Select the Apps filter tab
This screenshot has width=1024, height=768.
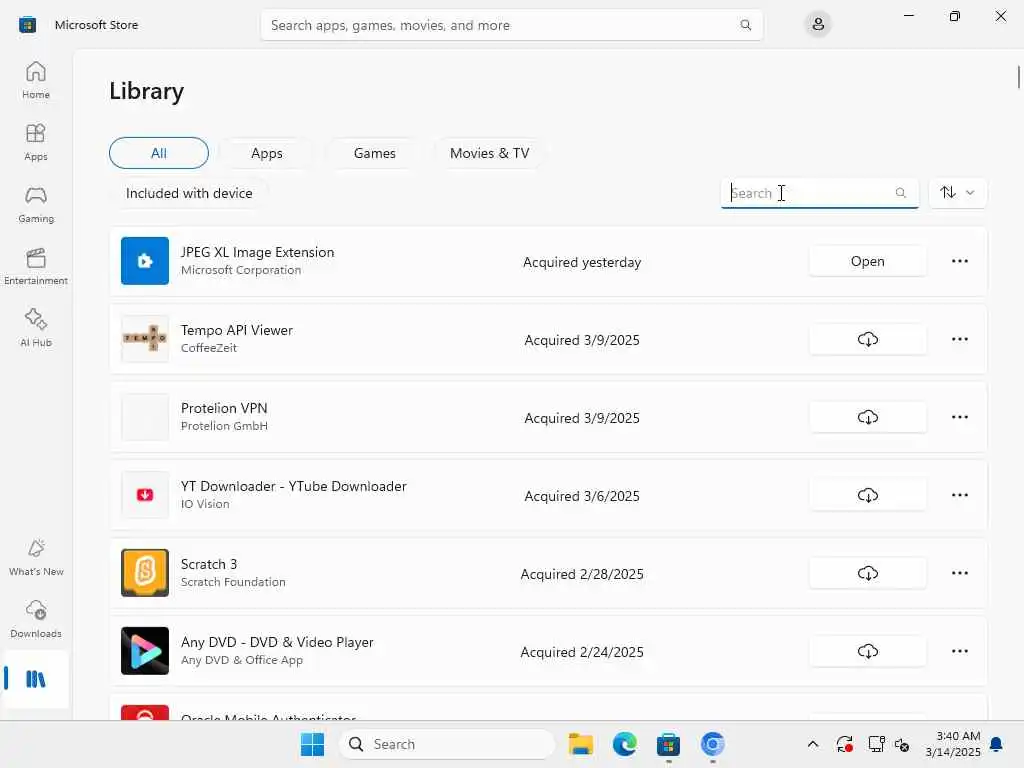coord(266,153)
